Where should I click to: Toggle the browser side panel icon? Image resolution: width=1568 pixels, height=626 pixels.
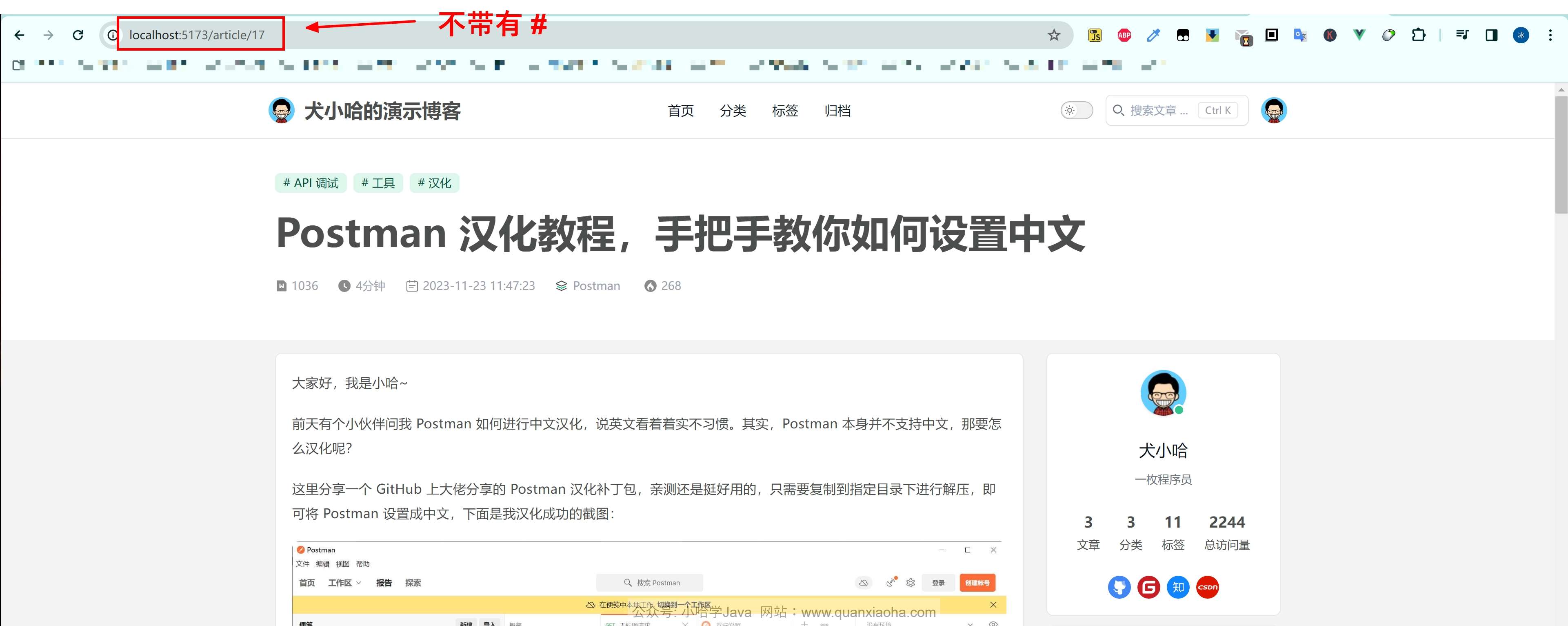pos(1491,35)
